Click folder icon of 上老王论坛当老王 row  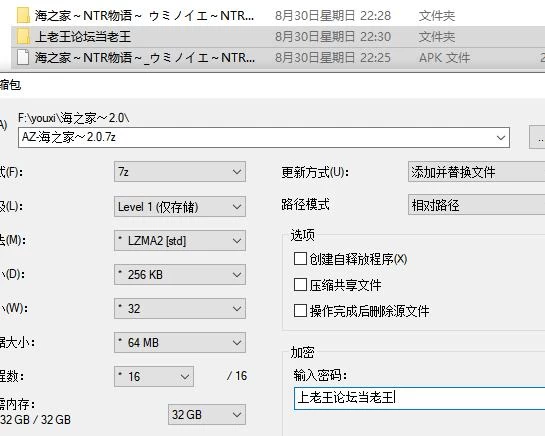click(x=23, y=36)
